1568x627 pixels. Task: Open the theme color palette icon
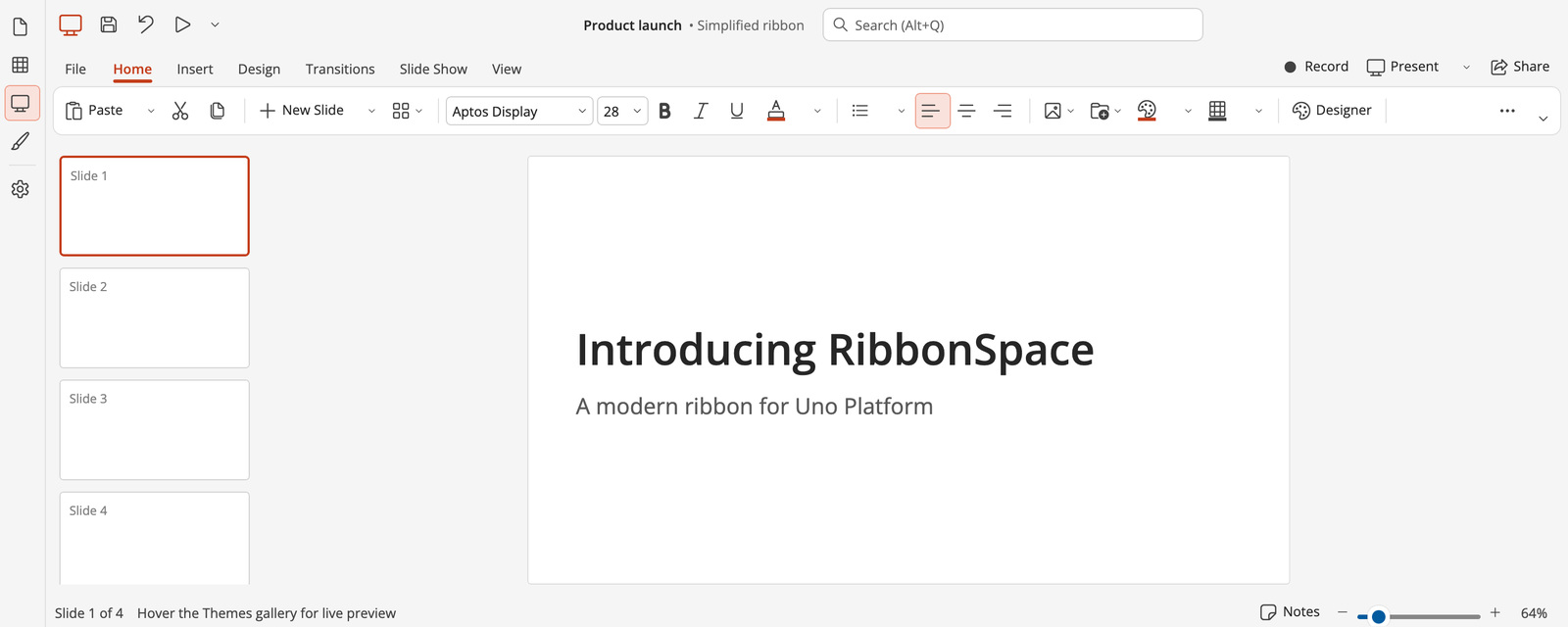(x=1148, y=111)
